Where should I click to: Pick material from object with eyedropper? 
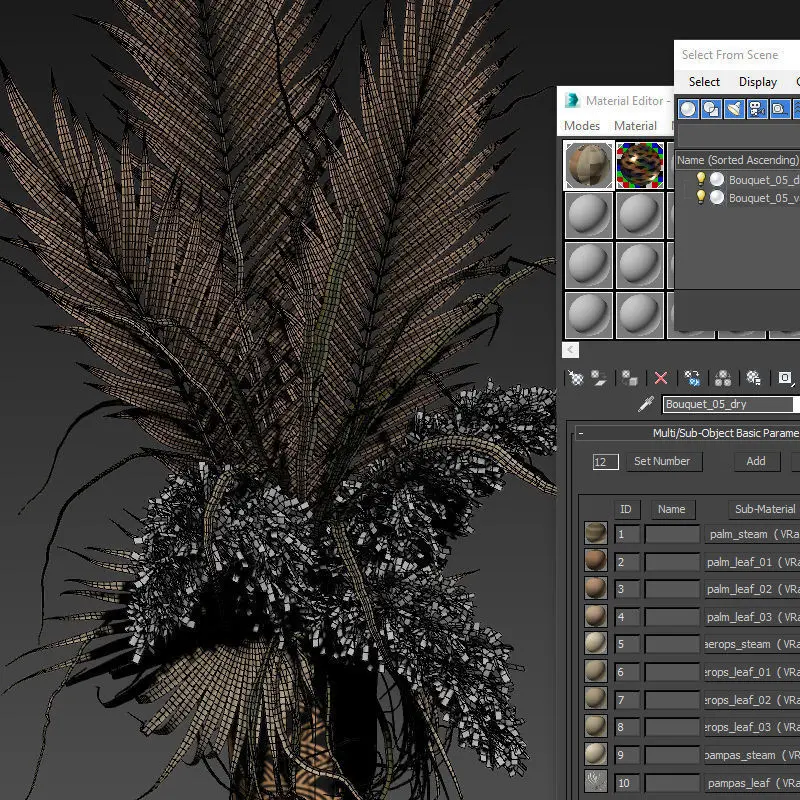tap(646, 405)
